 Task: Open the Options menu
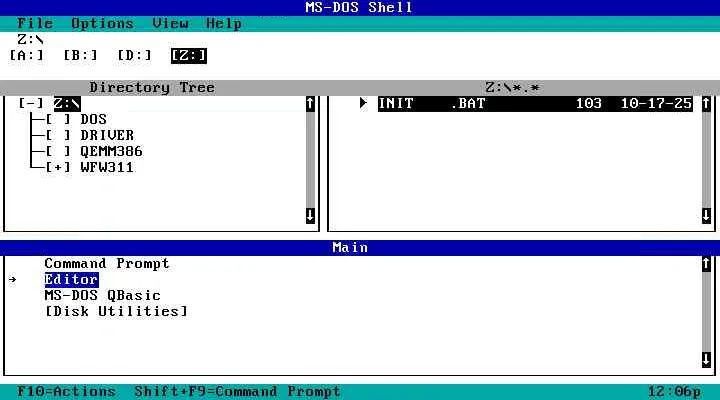[102, 23]
